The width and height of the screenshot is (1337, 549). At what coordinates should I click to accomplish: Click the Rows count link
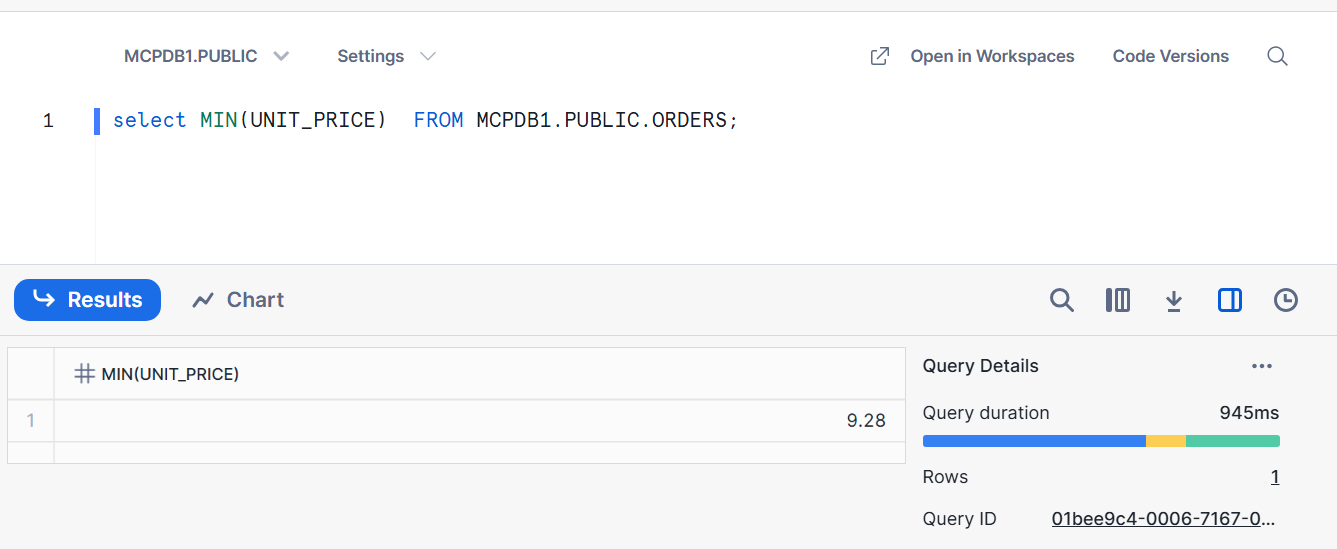click(x=1275, y=477)
